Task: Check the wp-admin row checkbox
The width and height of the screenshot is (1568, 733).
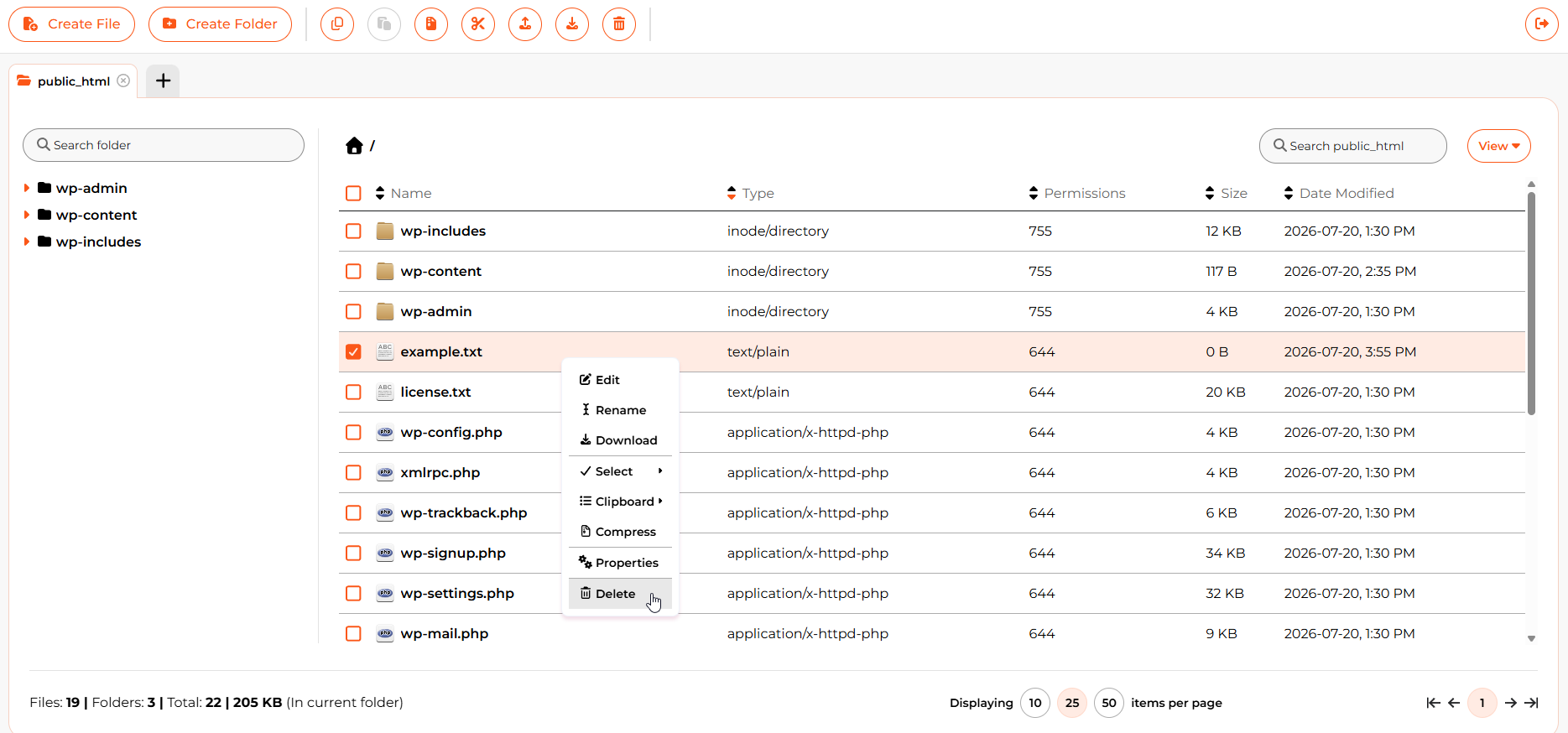Action: (x=353, y=311)
